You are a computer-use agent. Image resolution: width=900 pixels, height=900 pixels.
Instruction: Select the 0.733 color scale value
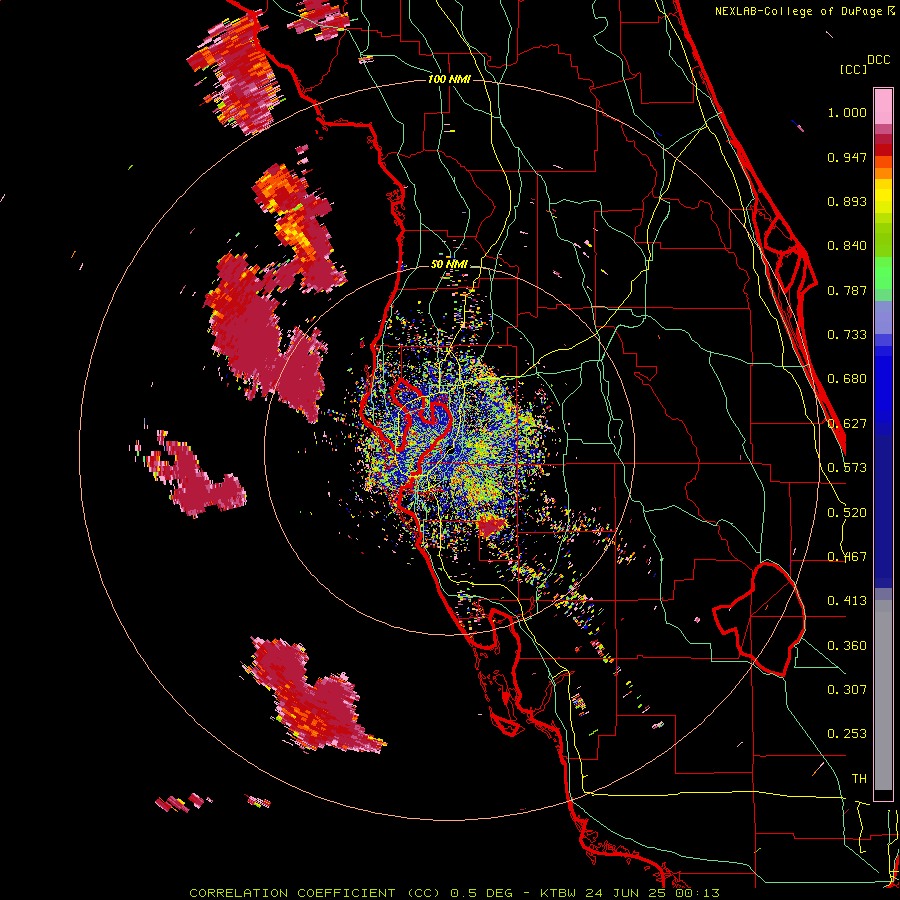(x=847, y=335)
